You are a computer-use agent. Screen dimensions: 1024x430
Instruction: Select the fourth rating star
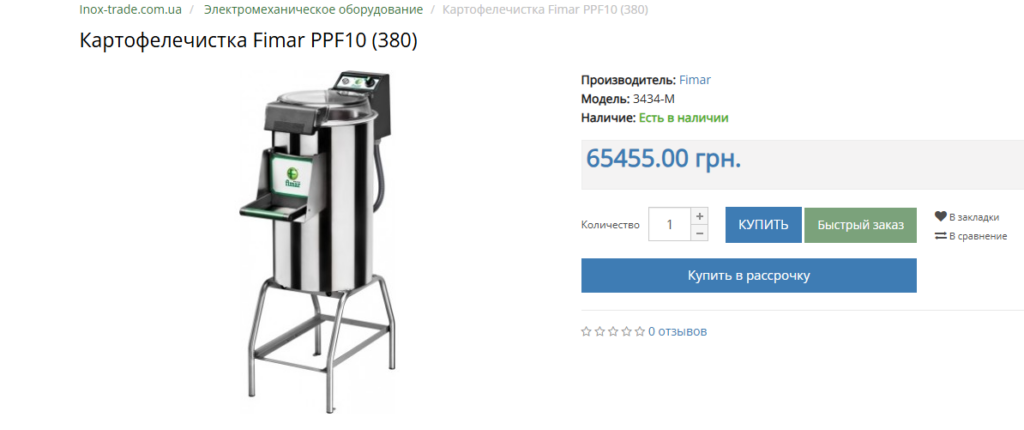[x=626, y=331]
